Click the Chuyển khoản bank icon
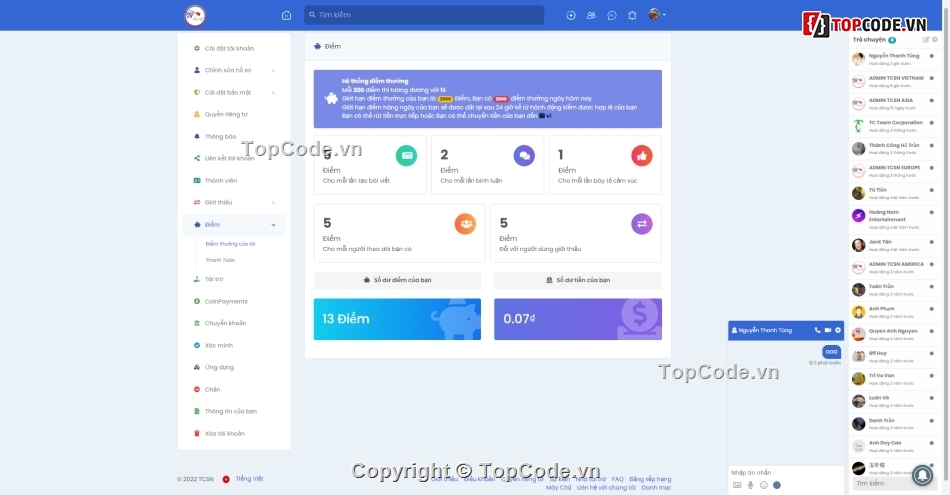The width and height of the screenshot is (950, 495). pyautogui.click(x=197, y=323)
